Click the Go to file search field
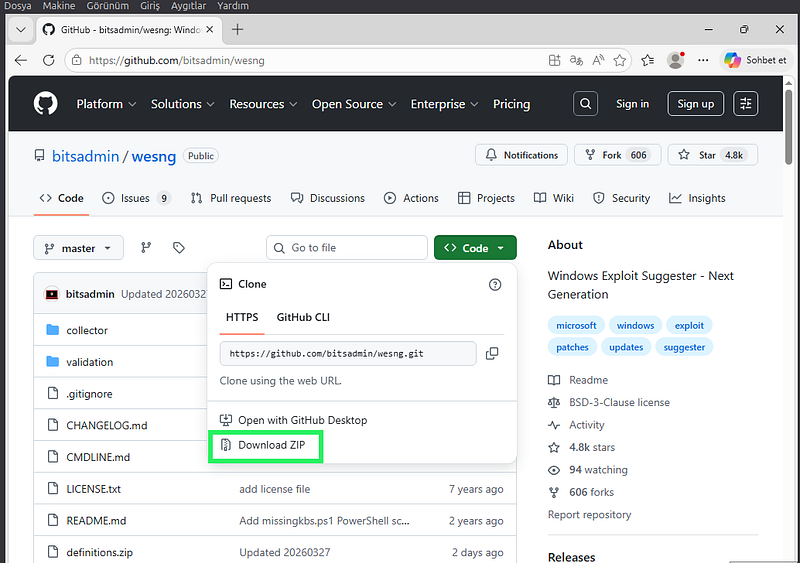The width and height of the screenshot is (800, 563). click(x=347, y=248)
